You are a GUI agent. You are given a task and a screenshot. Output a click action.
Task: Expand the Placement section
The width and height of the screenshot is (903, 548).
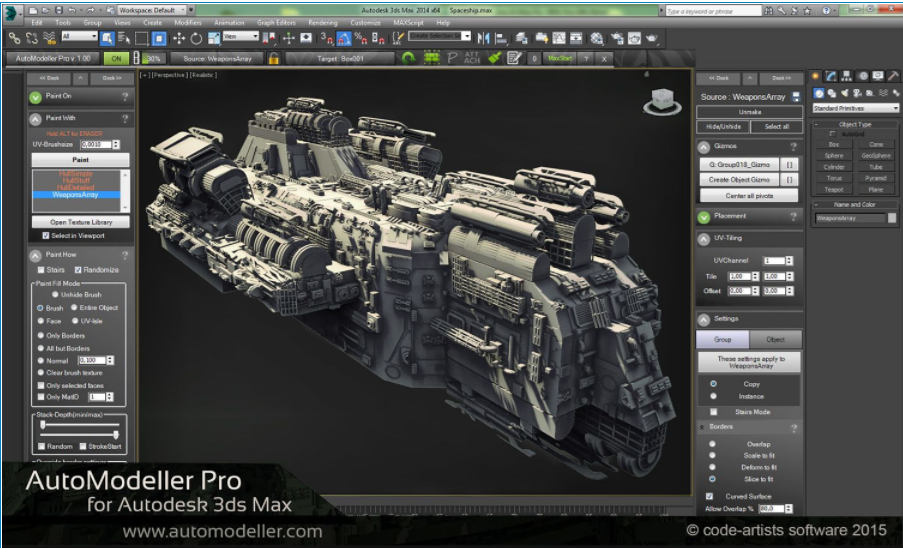tap(703, 216)
